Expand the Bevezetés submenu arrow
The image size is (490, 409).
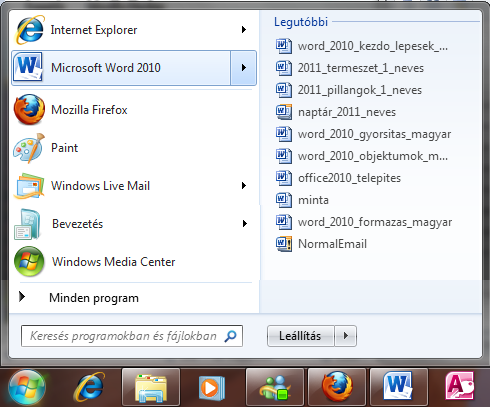point(245,224)
